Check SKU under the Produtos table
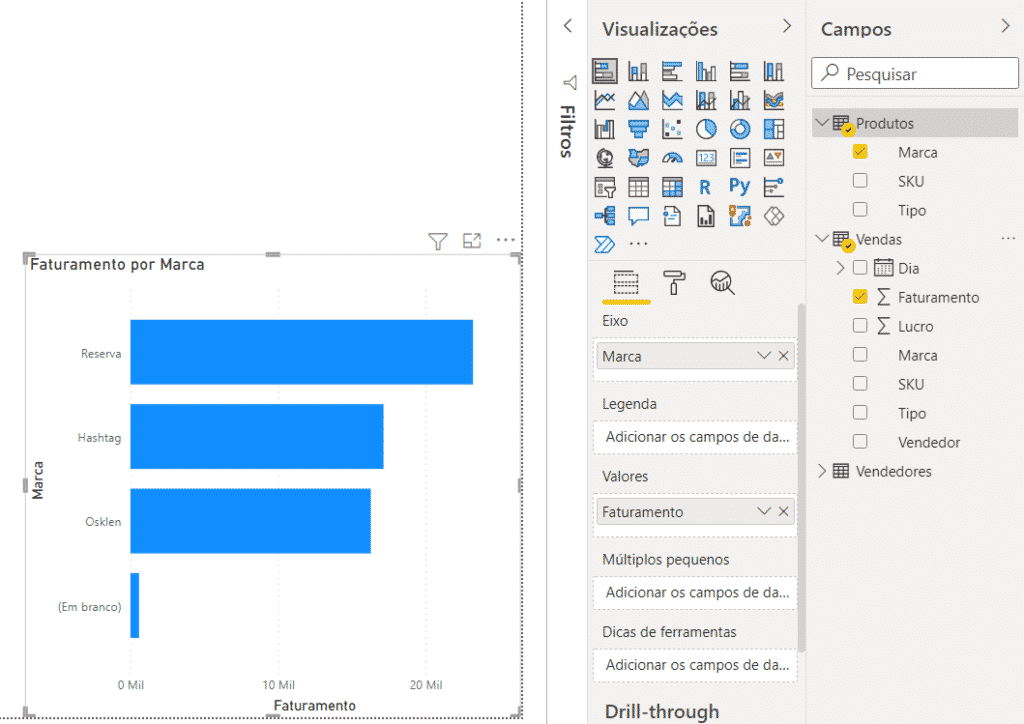 [x=860, y=181]
